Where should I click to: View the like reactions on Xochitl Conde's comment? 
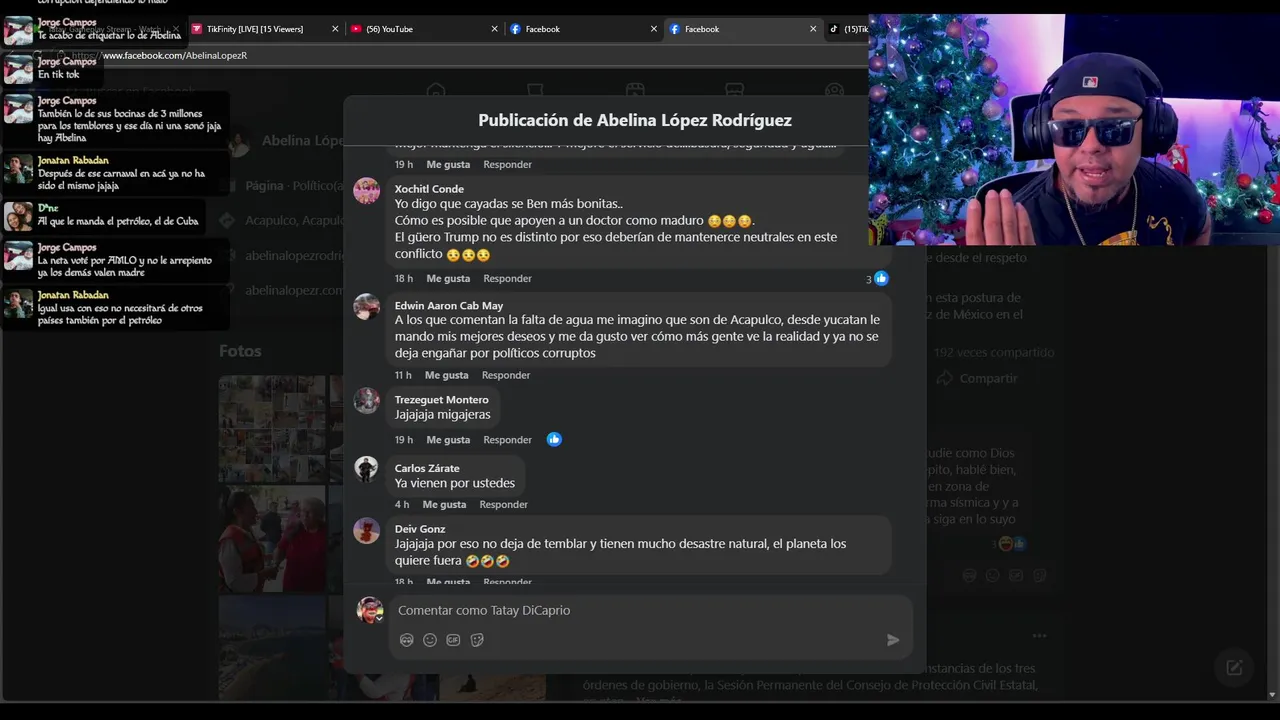coord(877,279)
